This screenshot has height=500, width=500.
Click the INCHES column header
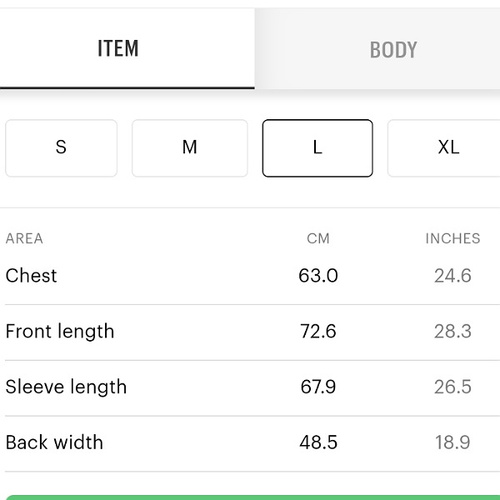point(453,239)
